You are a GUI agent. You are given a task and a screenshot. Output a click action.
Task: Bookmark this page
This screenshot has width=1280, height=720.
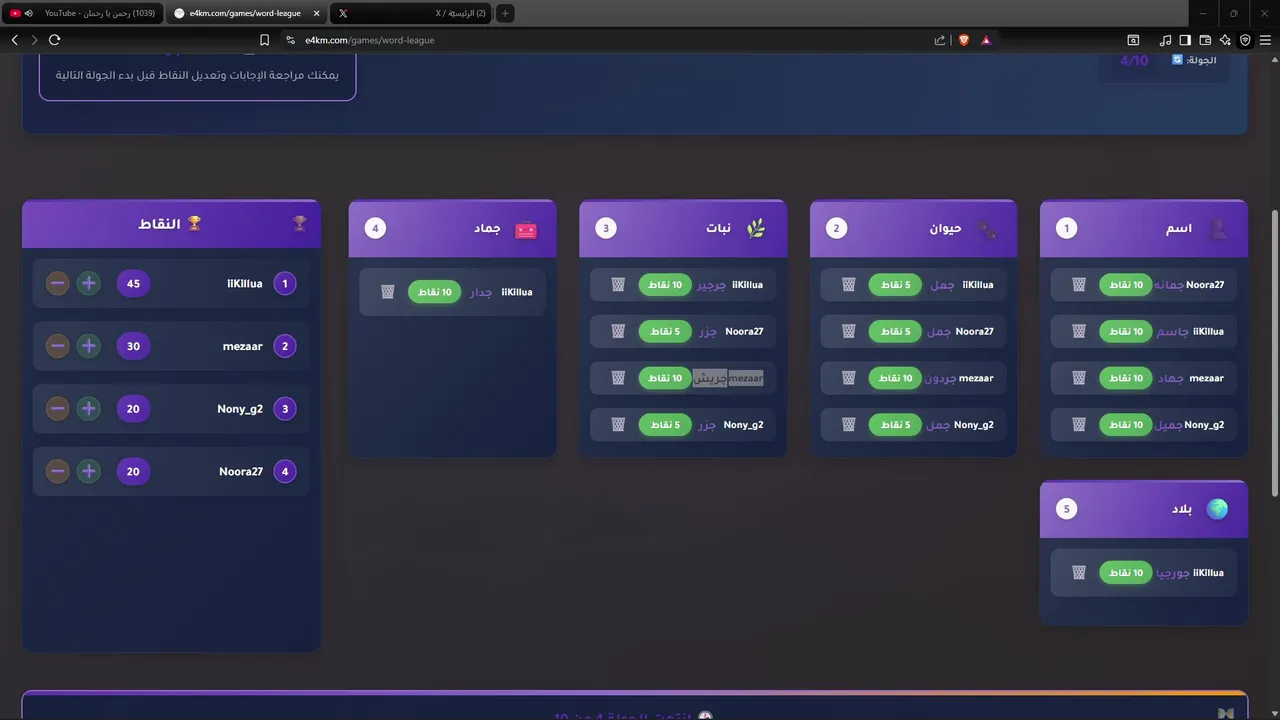tap(264, 40)
